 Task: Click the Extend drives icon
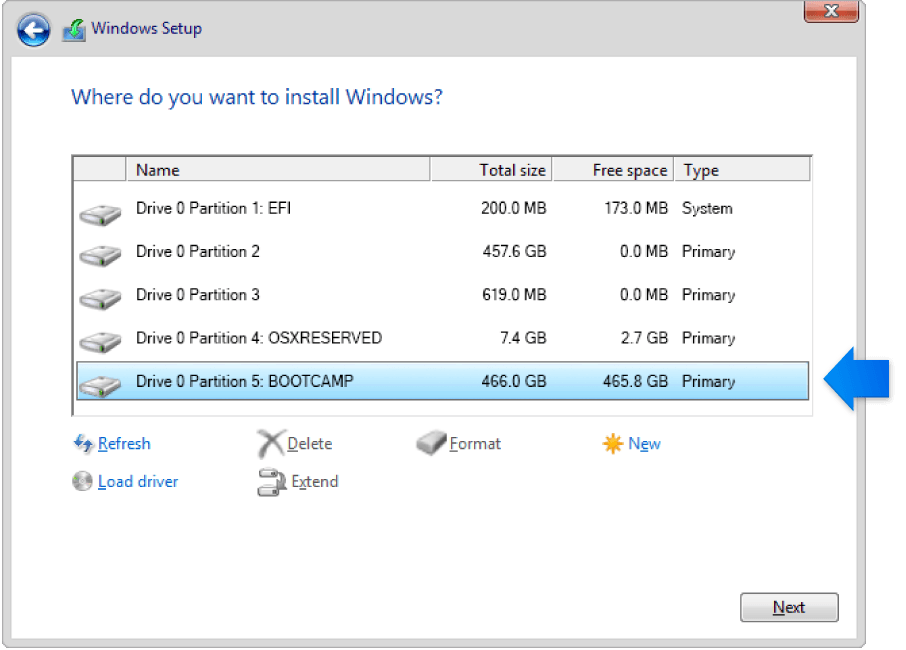click(272, 482)
